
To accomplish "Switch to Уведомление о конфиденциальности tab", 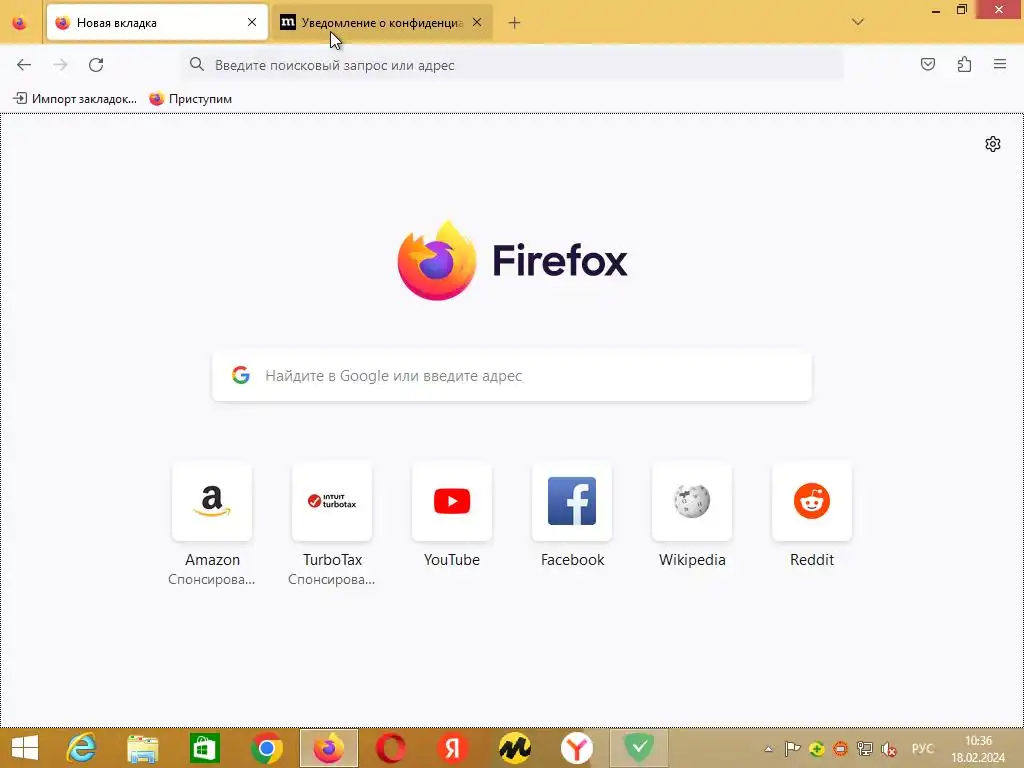I will 382,23.
